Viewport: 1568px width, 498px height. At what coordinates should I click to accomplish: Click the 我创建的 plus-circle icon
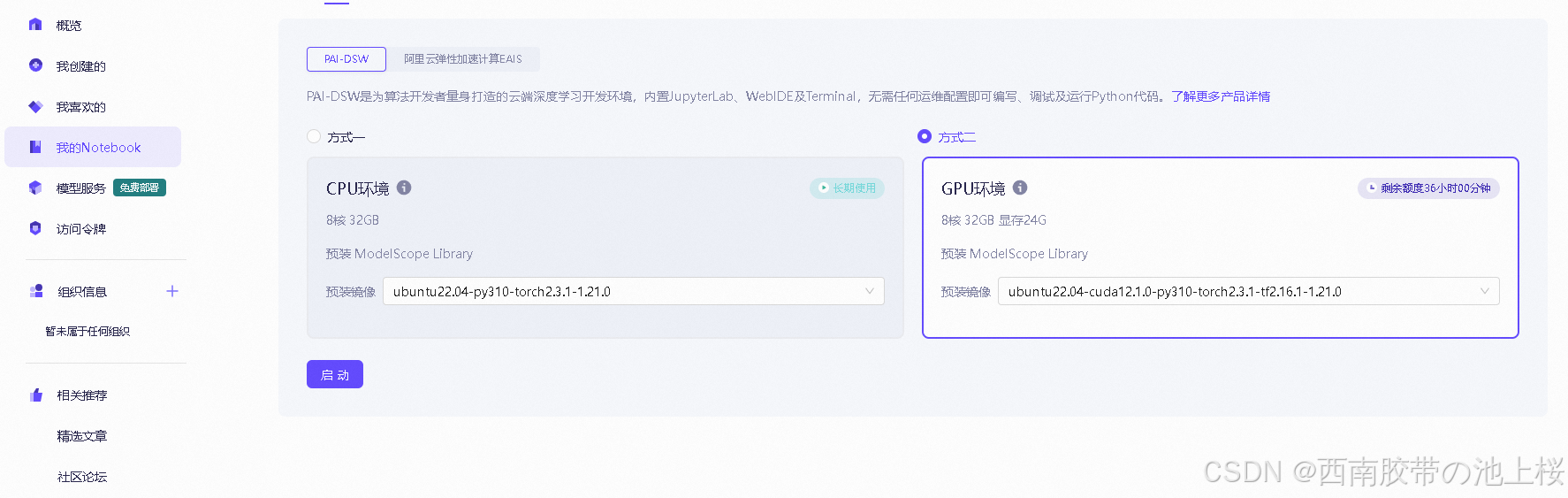pos(35,65)
